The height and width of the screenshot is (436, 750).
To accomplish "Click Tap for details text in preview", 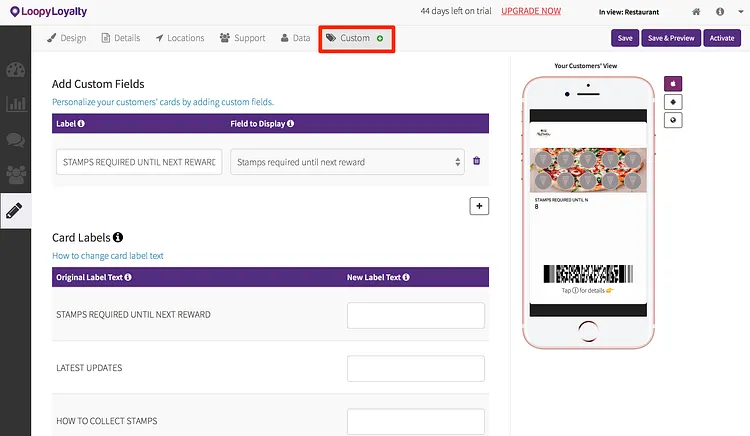I will tap(587, 291).
